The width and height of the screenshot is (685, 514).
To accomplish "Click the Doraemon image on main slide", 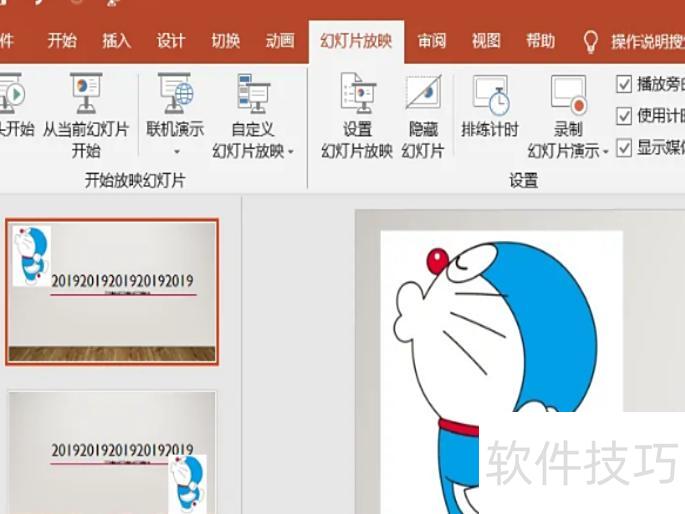I will coord(502,372).
